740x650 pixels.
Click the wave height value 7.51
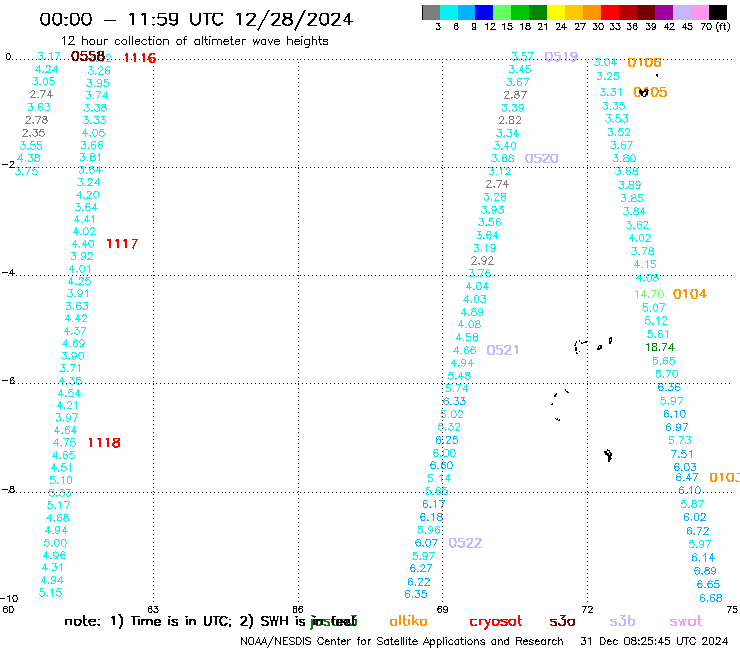(x=682, y=454)
